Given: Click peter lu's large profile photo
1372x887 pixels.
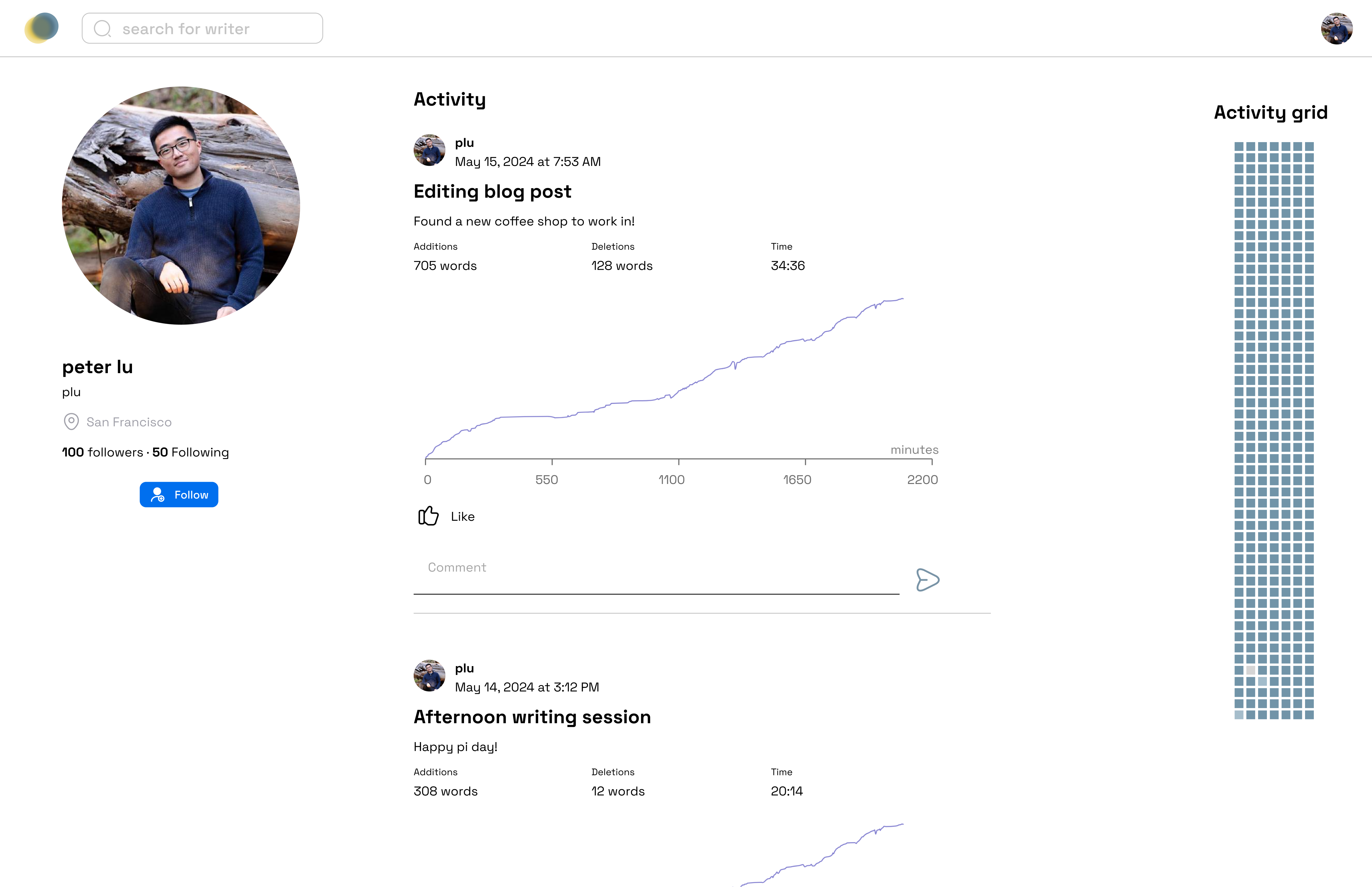Looking at the screenshot, I should [181, 205].
